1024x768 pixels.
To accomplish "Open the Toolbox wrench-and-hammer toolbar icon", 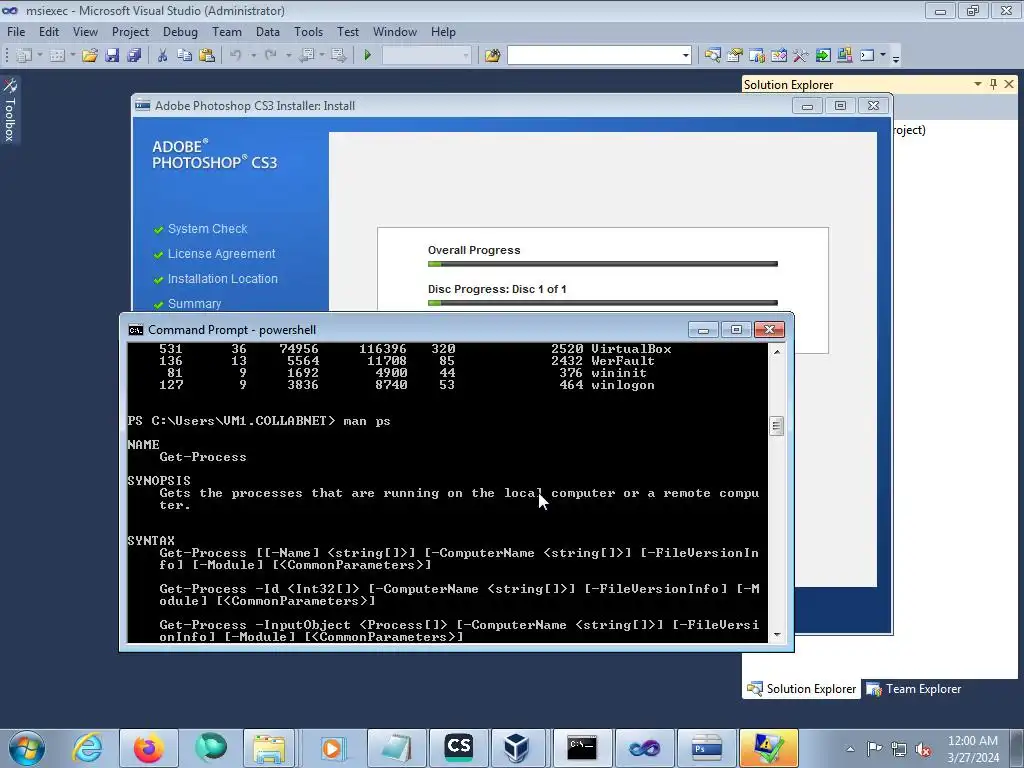I will (801, 56).
